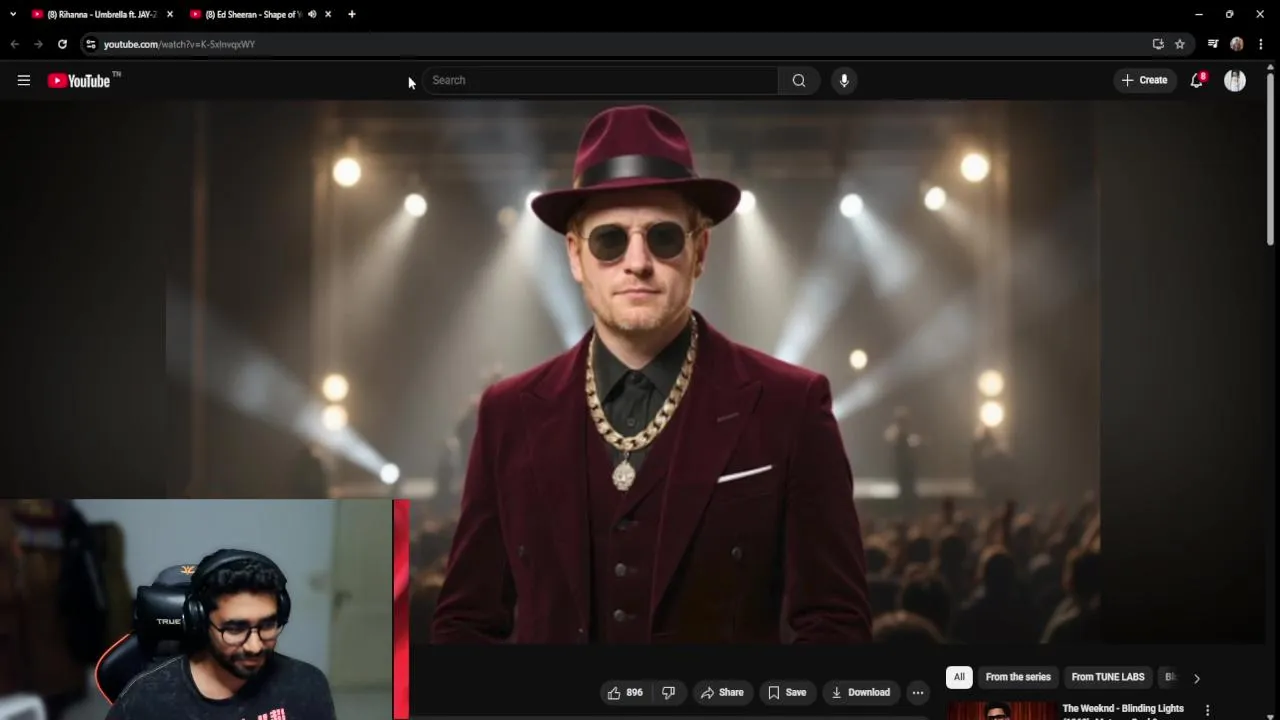
Task: Select the From TUNE LABS chip
Action: 1108,677
